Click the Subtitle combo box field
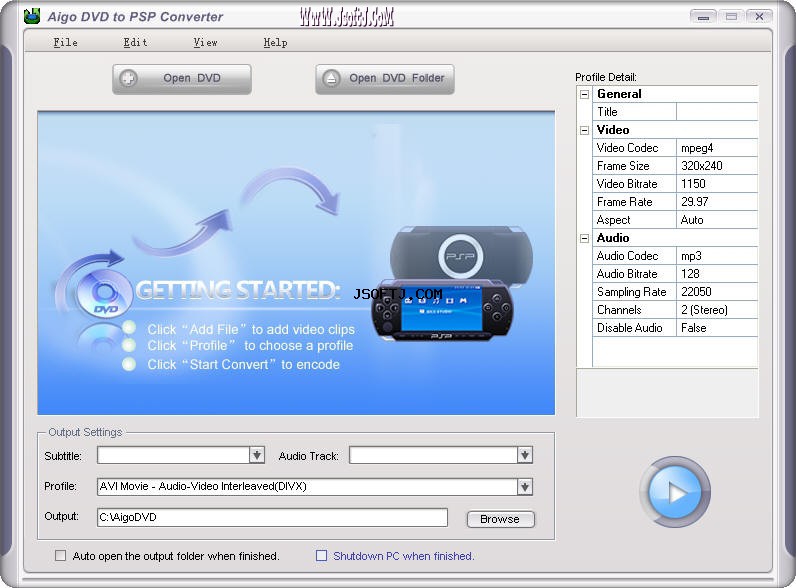Viewport: 796px width, 588px height. pos(181,455)
